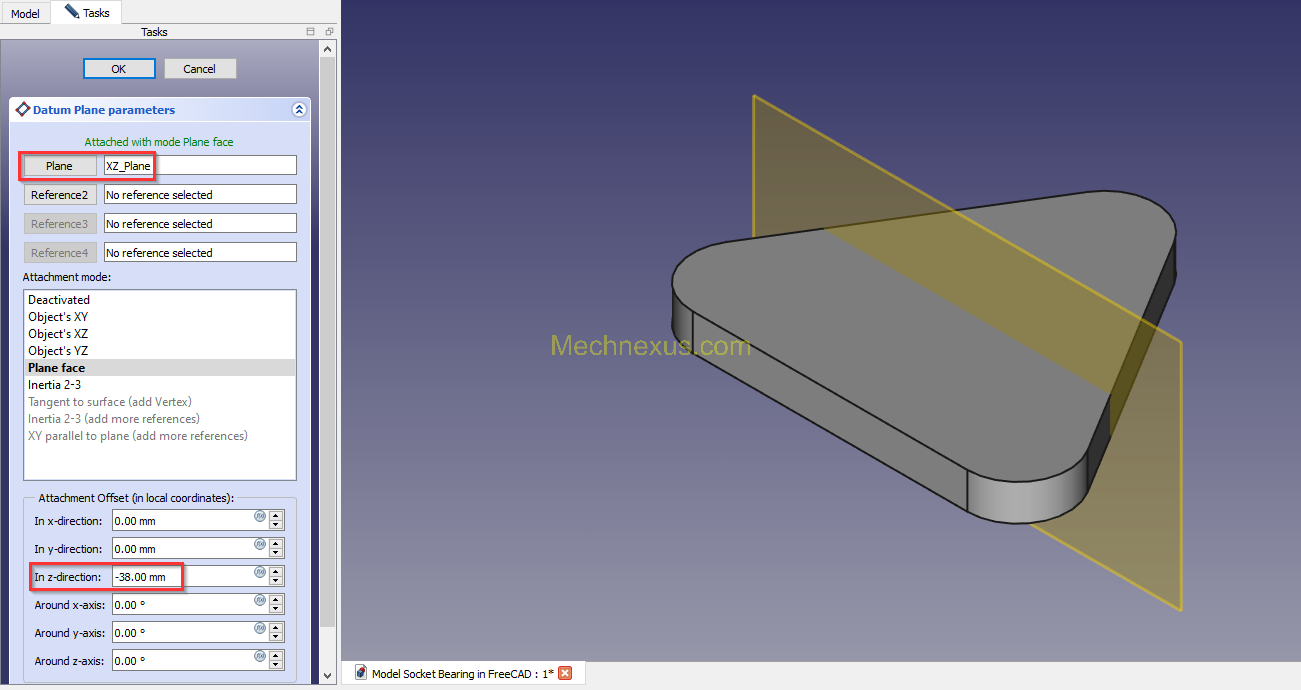Click the Reference2 button
1301x690 pixels.
[x=59, y=195]
